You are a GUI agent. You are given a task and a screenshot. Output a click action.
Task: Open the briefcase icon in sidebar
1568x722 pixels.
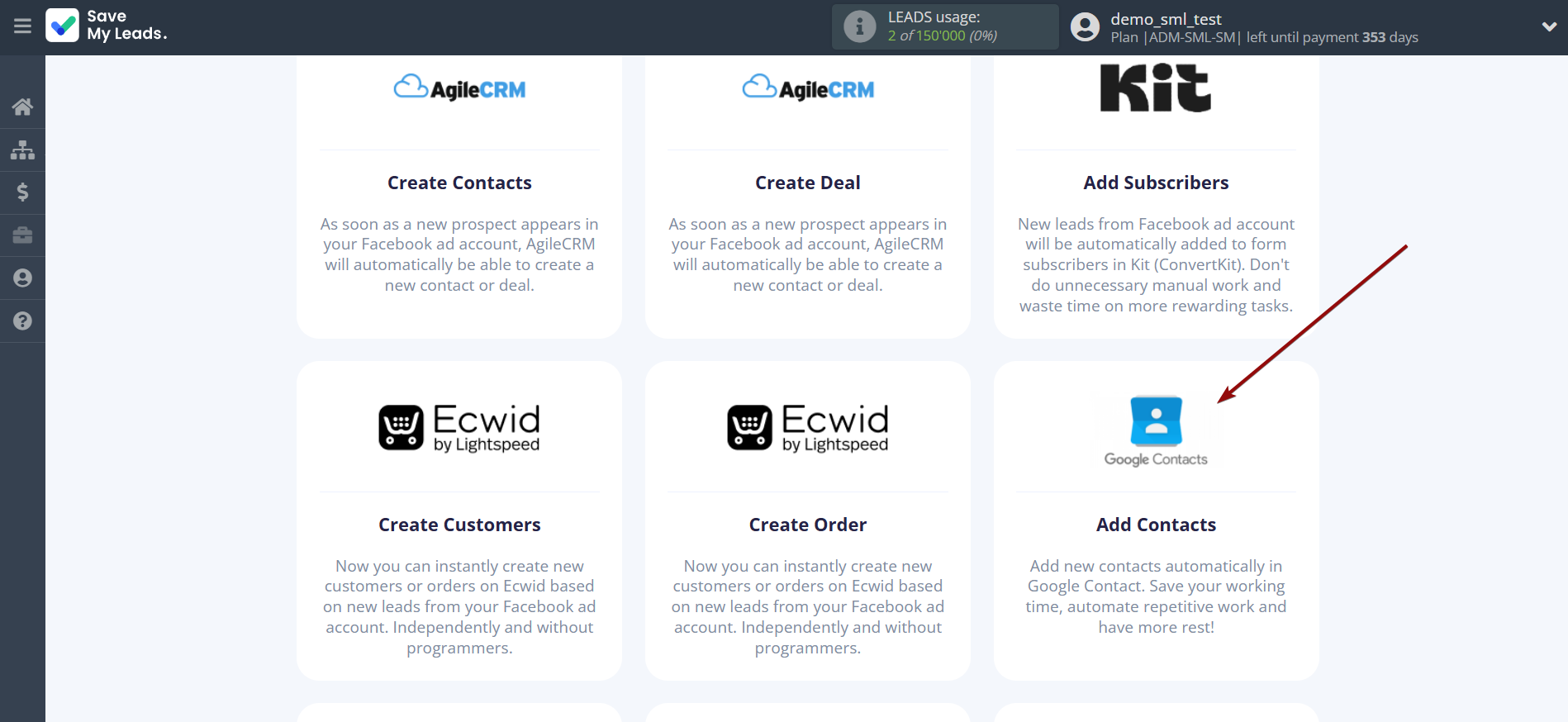pos(22,235)
